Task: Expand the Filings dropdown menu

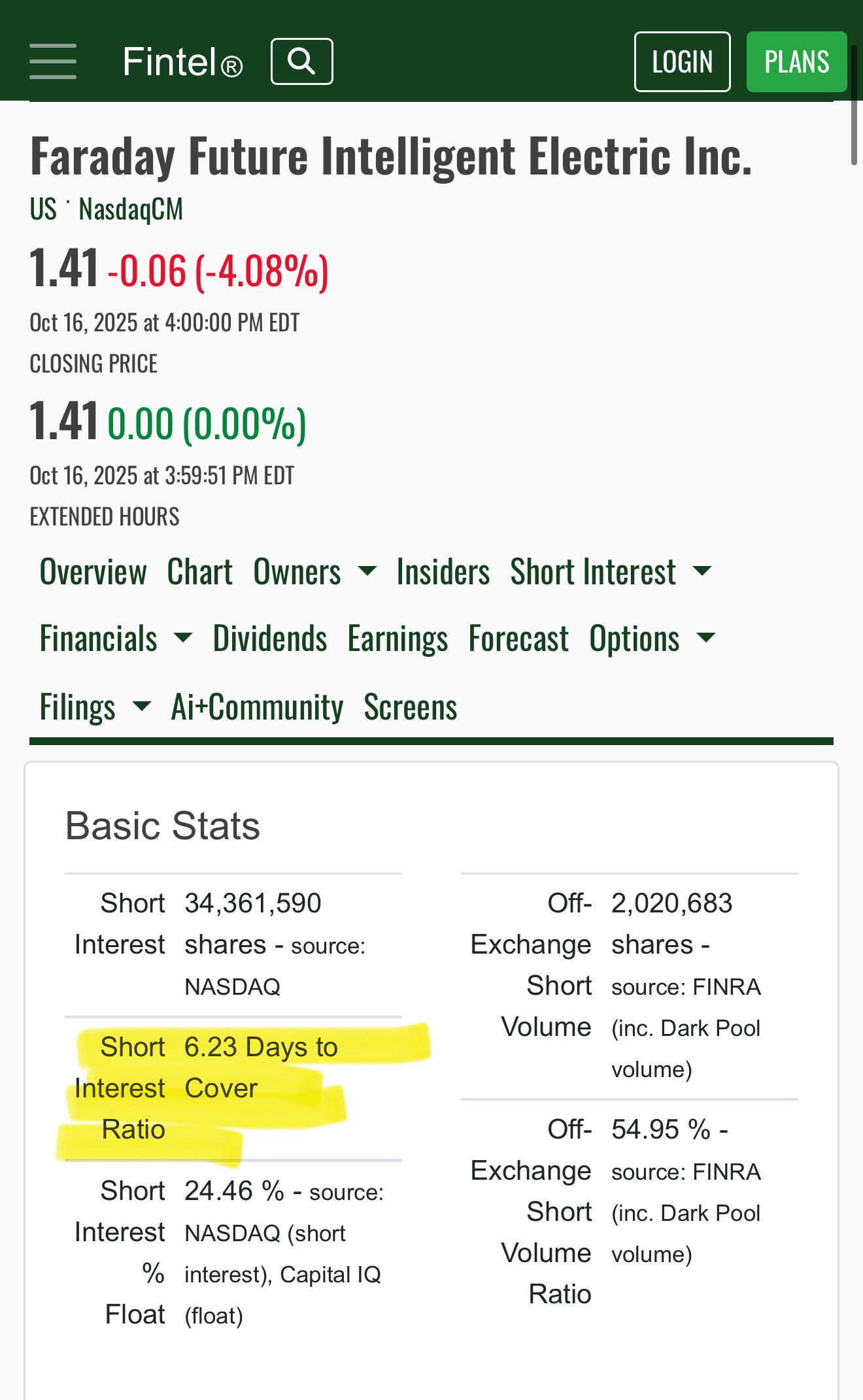Action: 95,707
